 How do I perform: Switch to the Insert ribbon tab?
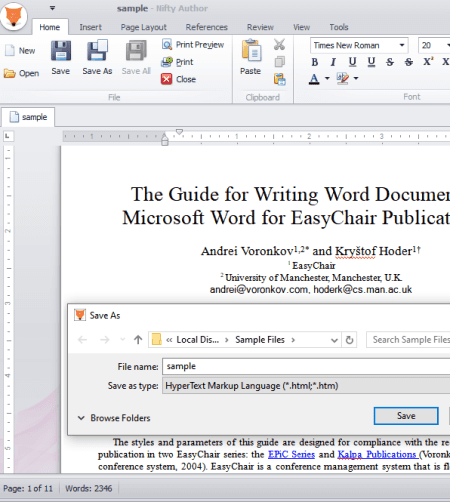click(90, 27)
